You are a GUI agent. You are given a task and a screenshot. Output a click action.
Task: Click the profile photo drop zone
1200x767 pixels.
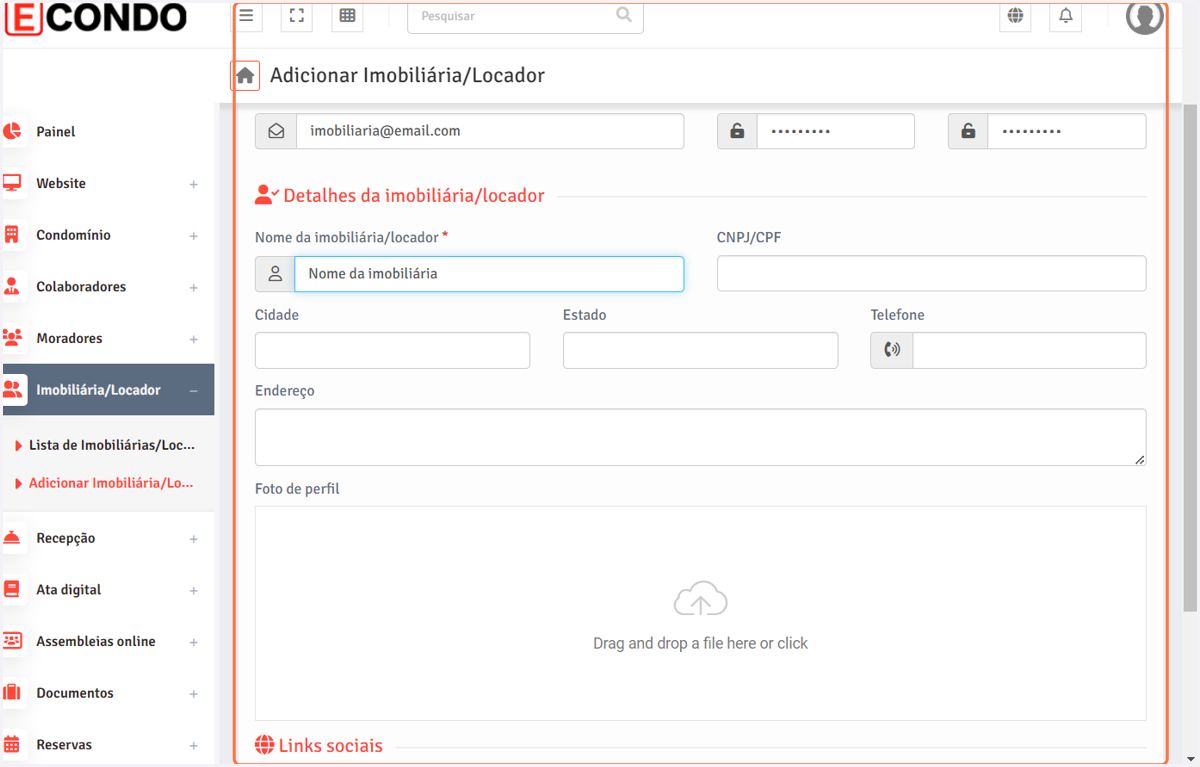pyautogui.click(x=700, y=613)
